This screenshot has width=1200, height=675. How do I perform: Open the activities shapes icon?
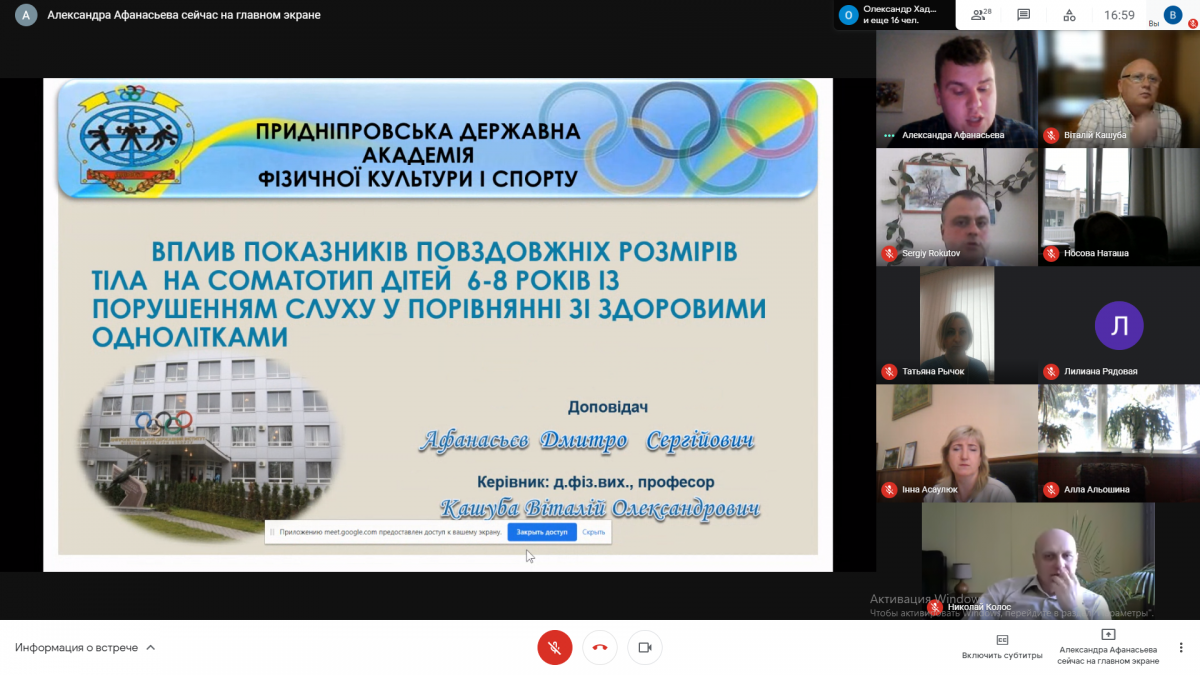(1069, 15)
